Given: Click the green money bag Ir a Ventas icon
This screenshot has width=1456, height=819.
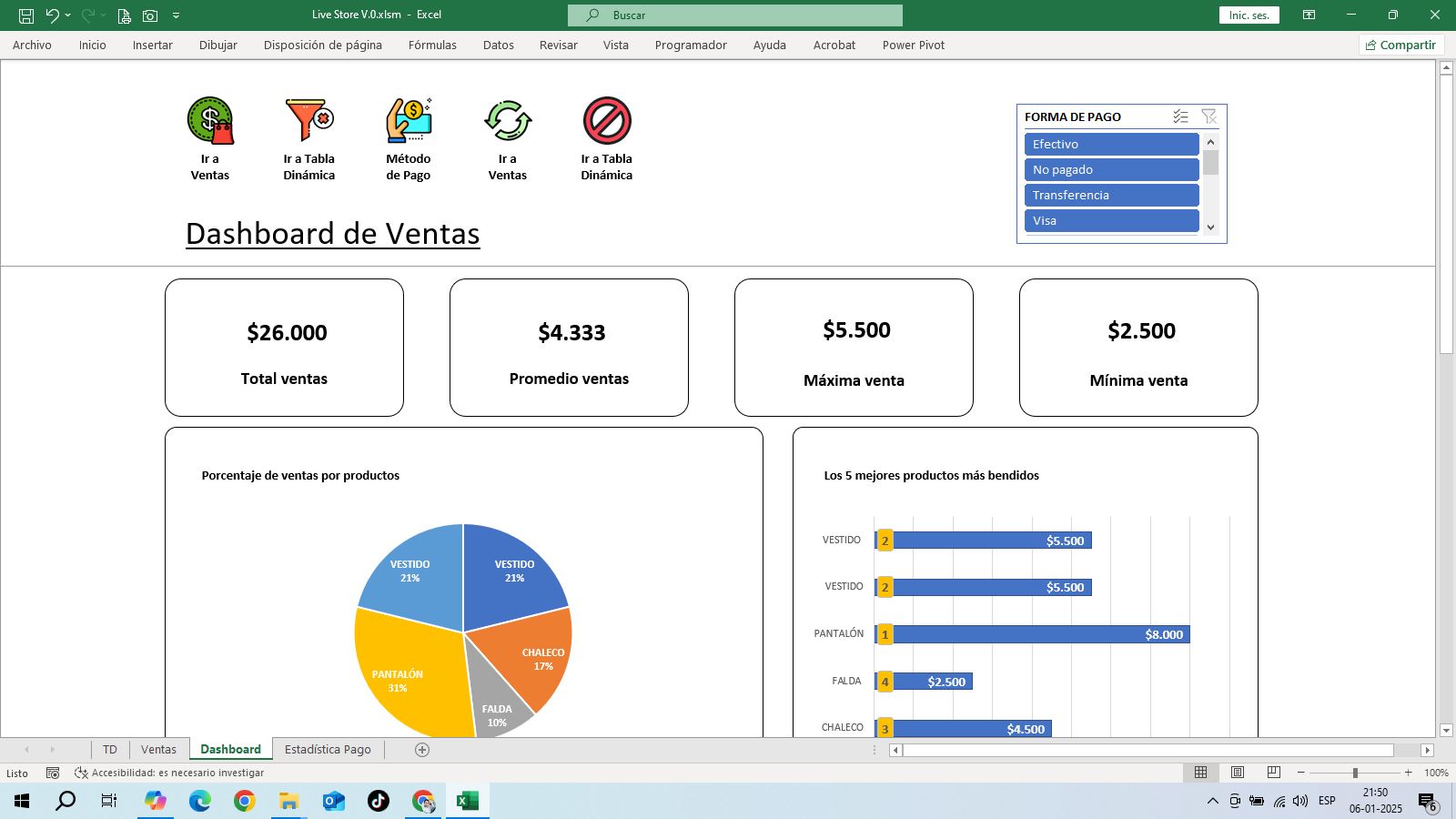Looking at the screenshot, I should 210,121.
